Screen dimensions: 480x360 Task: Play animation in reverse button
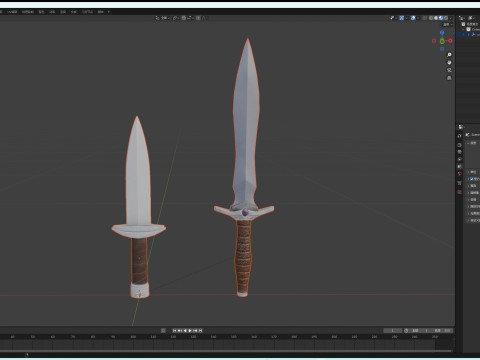[185, 331]
